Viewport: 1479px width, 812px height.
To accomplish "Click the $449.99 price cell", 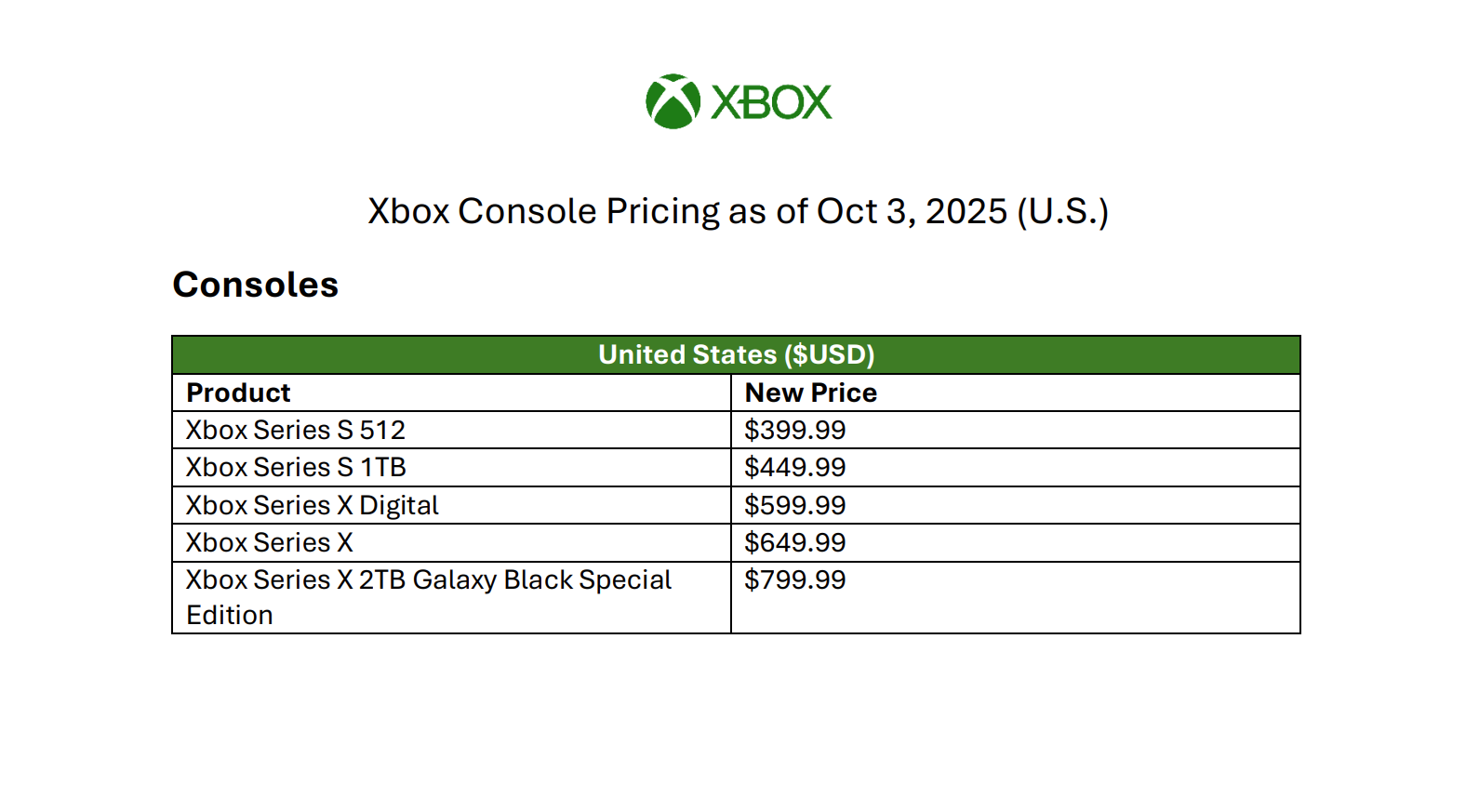I will coord(795,467).
